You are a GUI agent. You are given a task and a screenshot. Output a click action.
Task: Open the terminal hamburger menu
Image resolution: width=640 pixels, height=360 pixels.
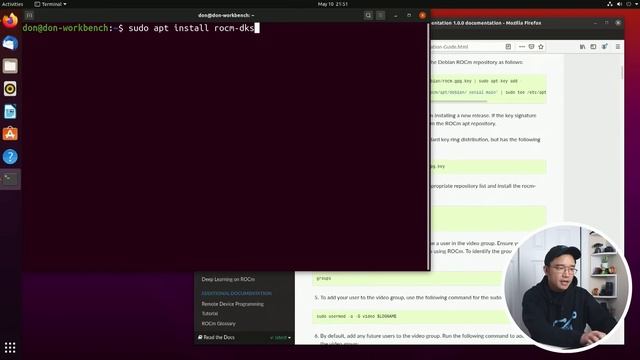pyautogui.click(x=380, y=16)
